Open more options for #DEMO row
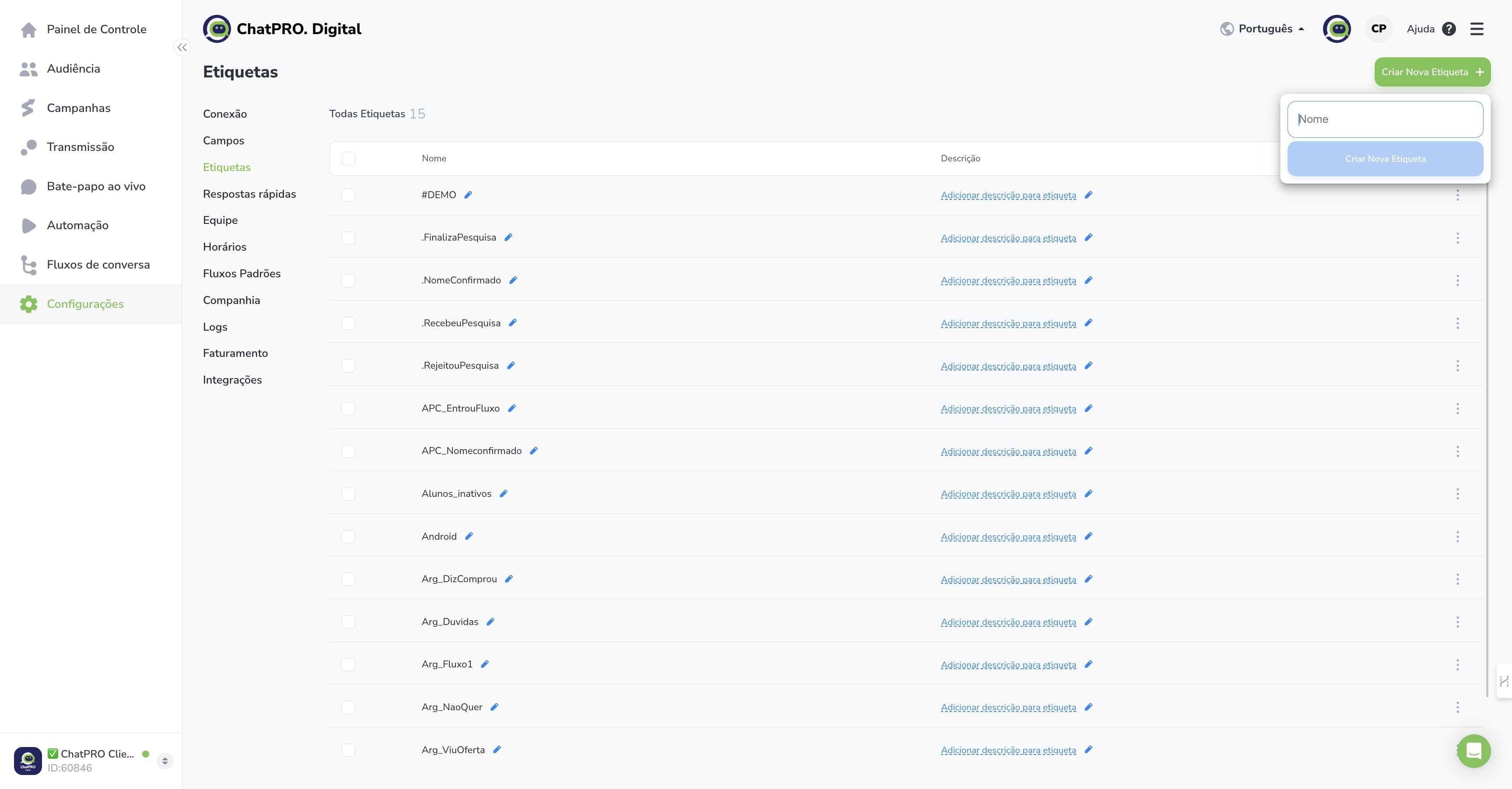 point(1457,196)
